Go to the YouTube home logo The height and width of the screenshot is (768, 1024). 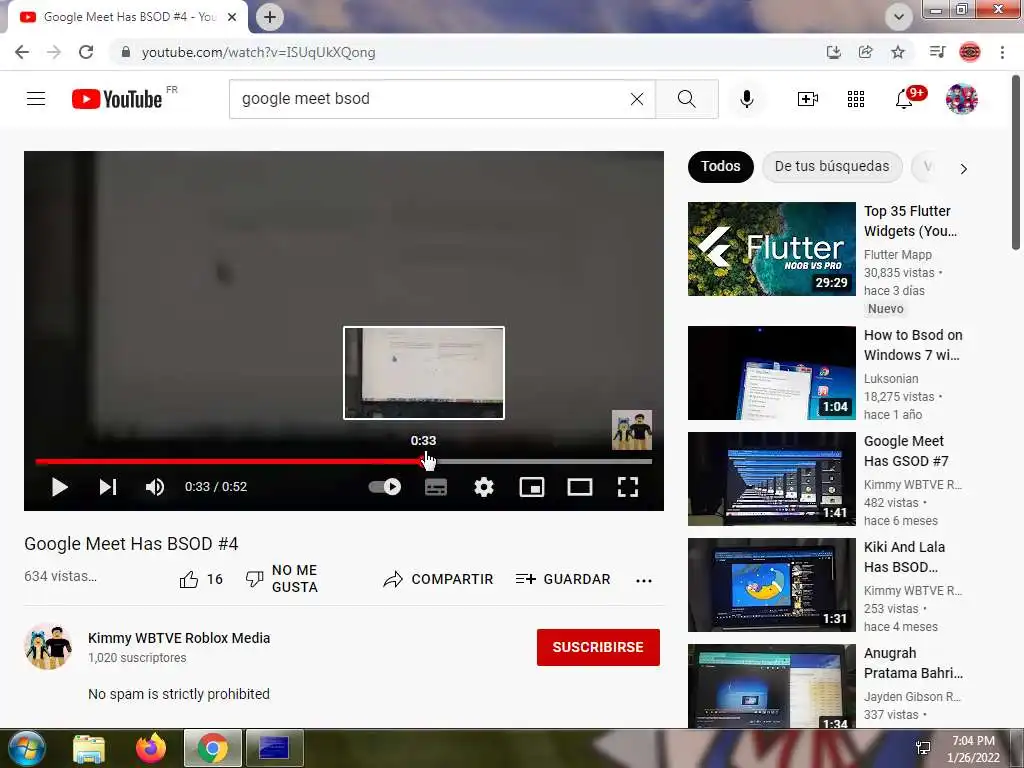[117, 99]
